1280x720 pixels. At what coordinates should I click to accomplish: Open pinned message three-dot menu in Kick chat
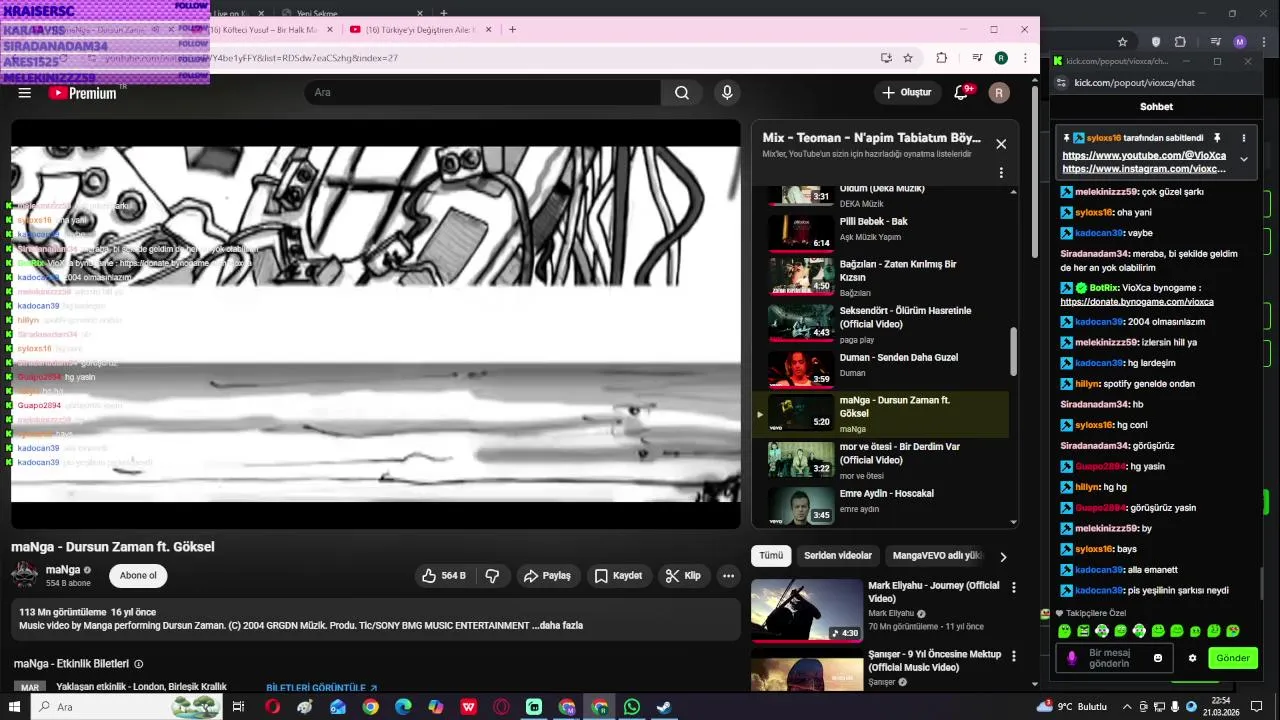pos(1244,138)
